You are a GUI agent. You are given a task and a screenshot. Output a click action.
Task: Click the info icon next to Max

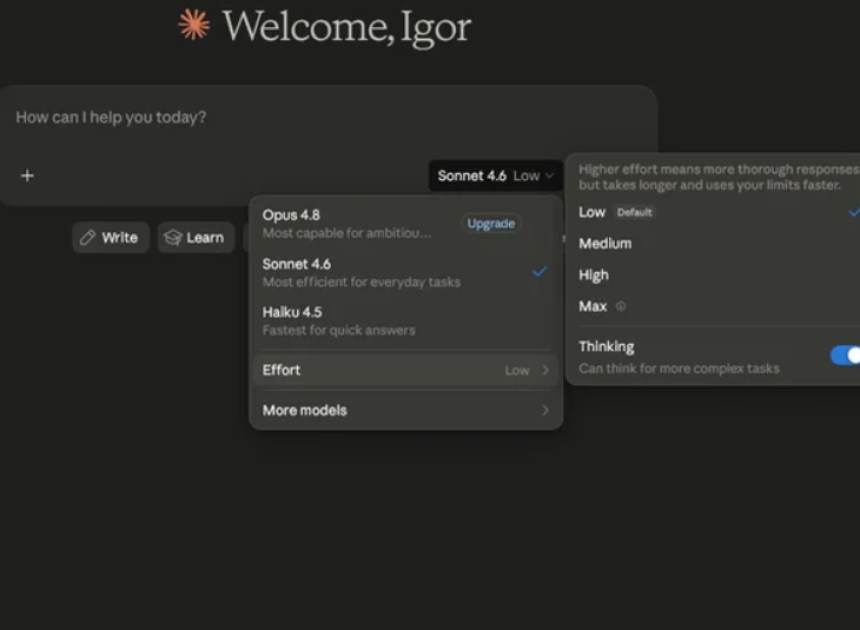point(620,306)
